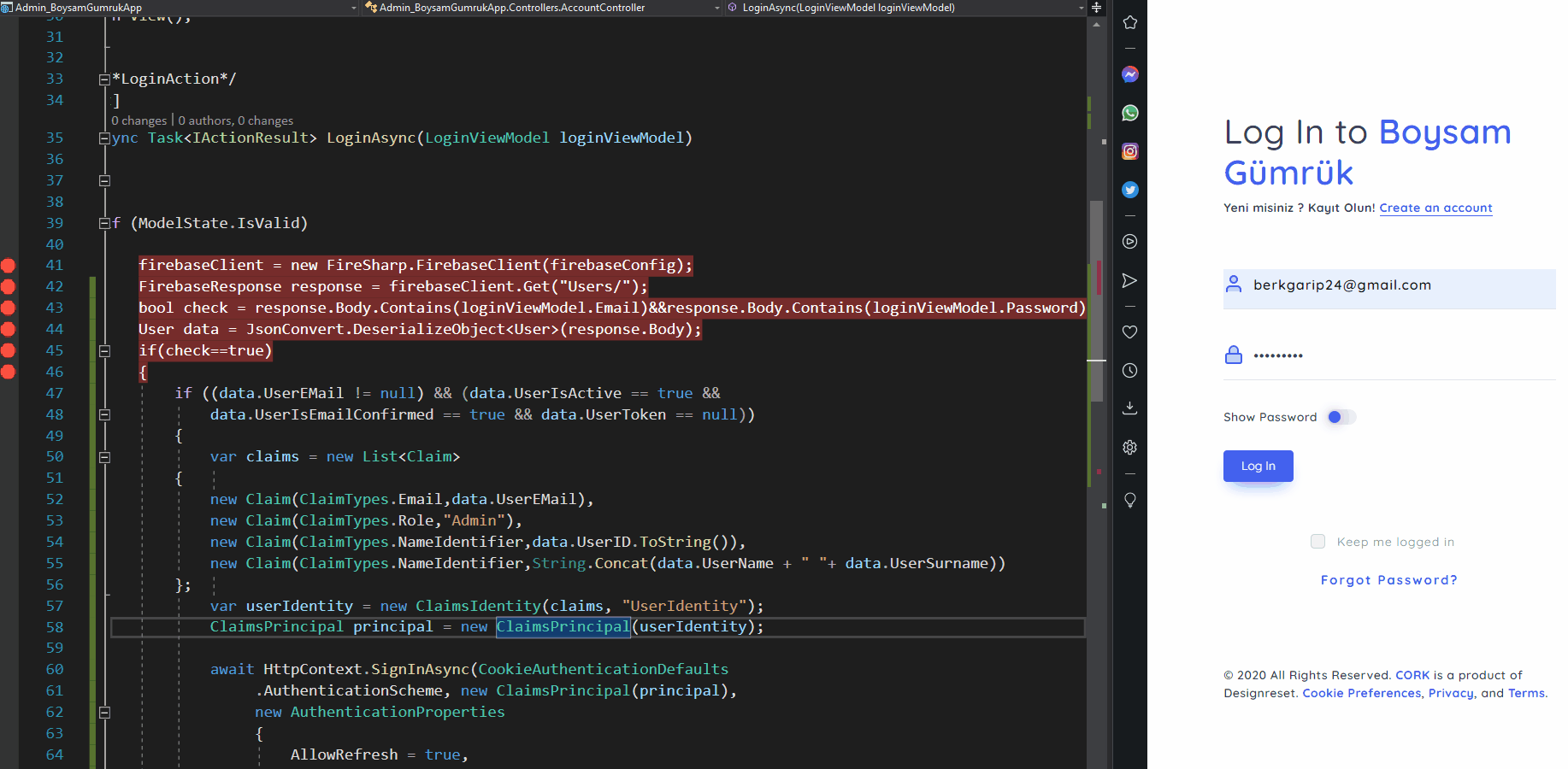The height and width of the screenshot is (769, 1568).
Task: Open bookmarks with the star icon
Action: (1129, 22)
